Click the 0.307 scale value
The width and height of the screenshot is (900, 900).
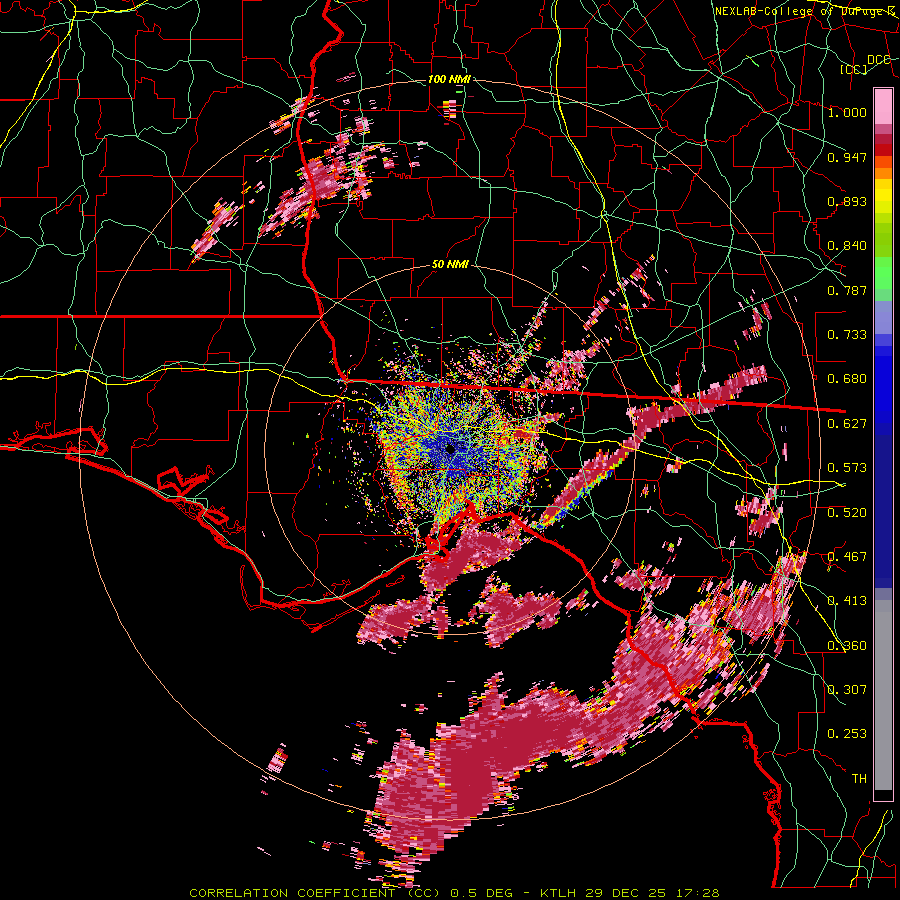[847, 689]
